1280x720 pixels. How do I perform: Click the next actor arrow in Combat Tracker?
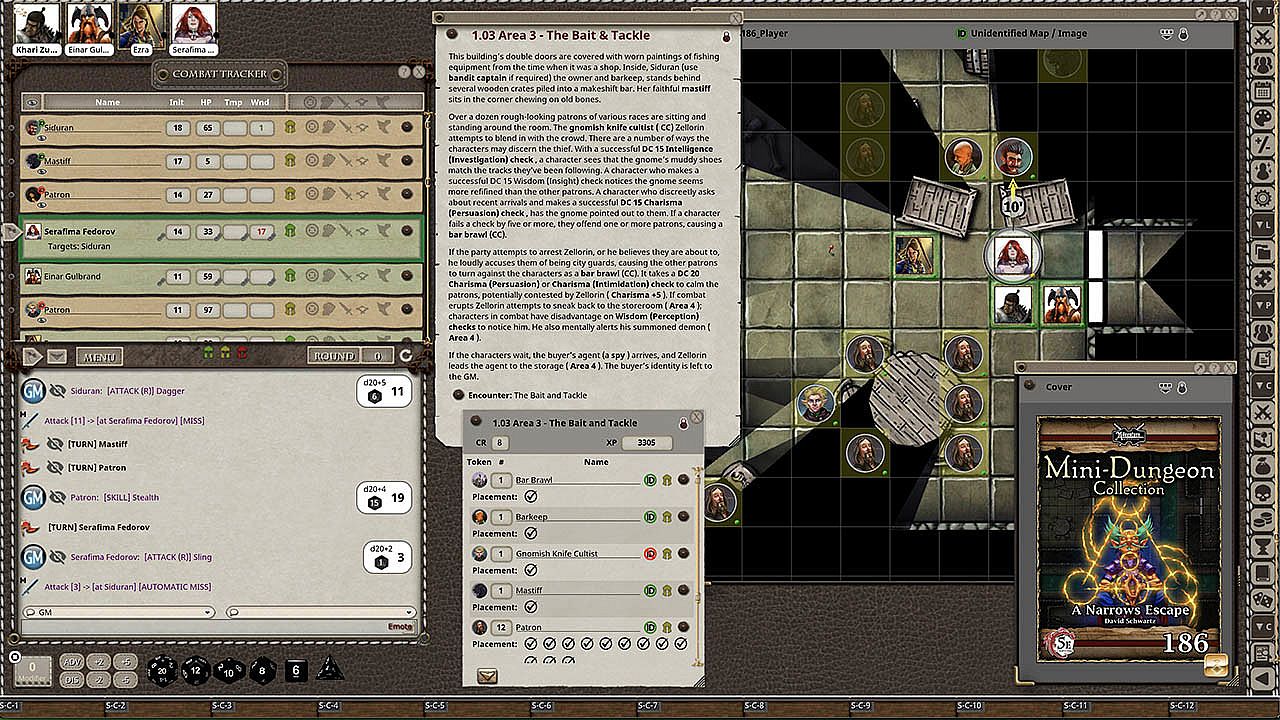(32, 356)
